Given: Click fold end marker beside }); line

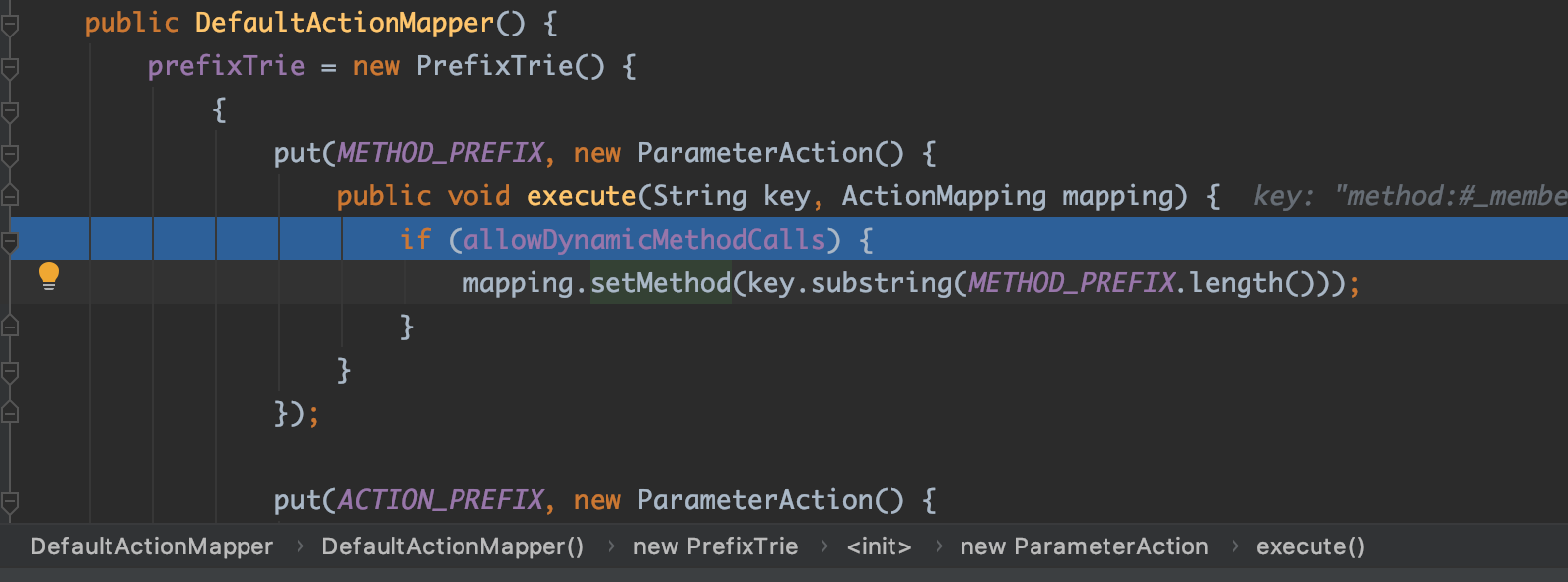Looking at the screenshot, I should click(x=10, y=413).
